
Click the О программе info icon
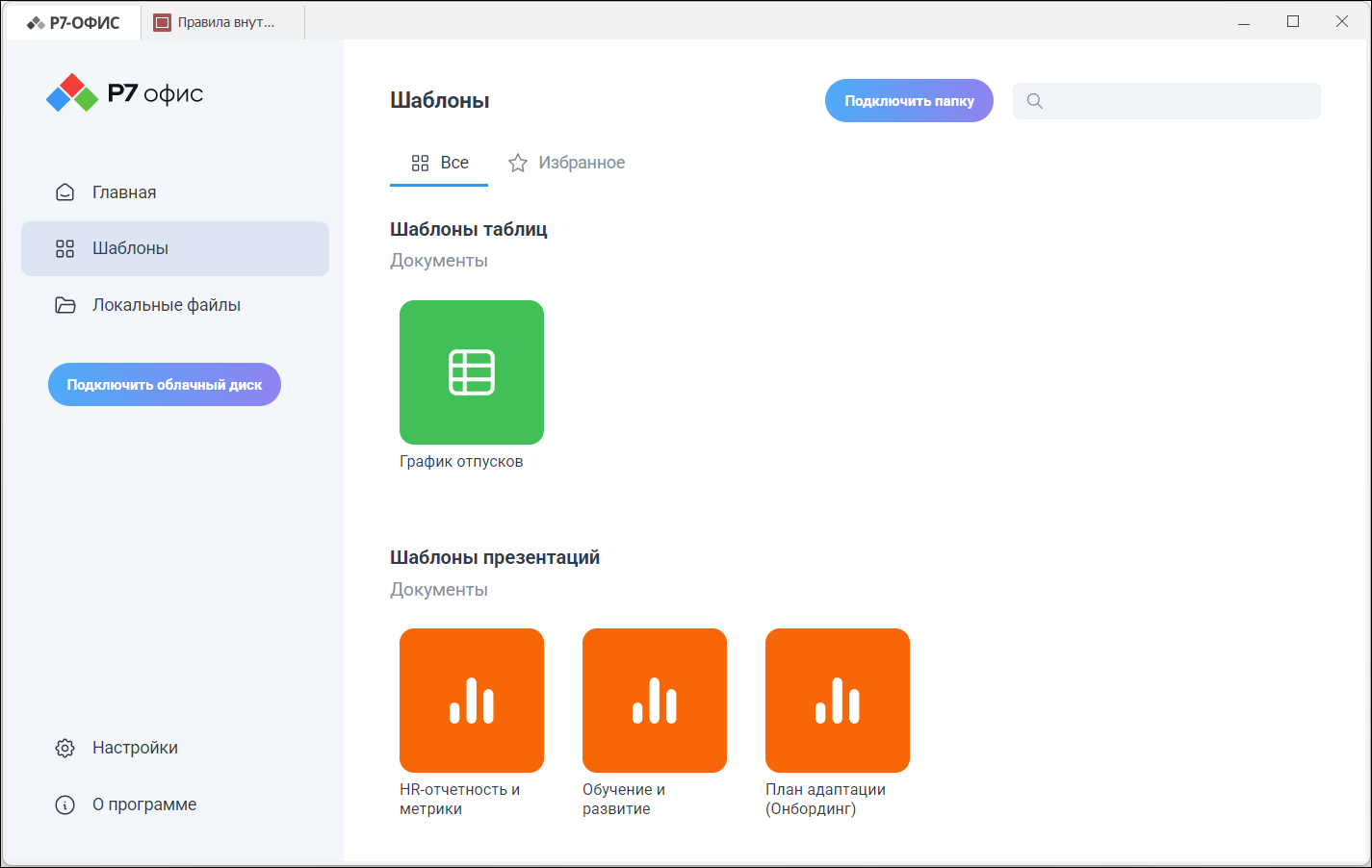tap(65, 804)
